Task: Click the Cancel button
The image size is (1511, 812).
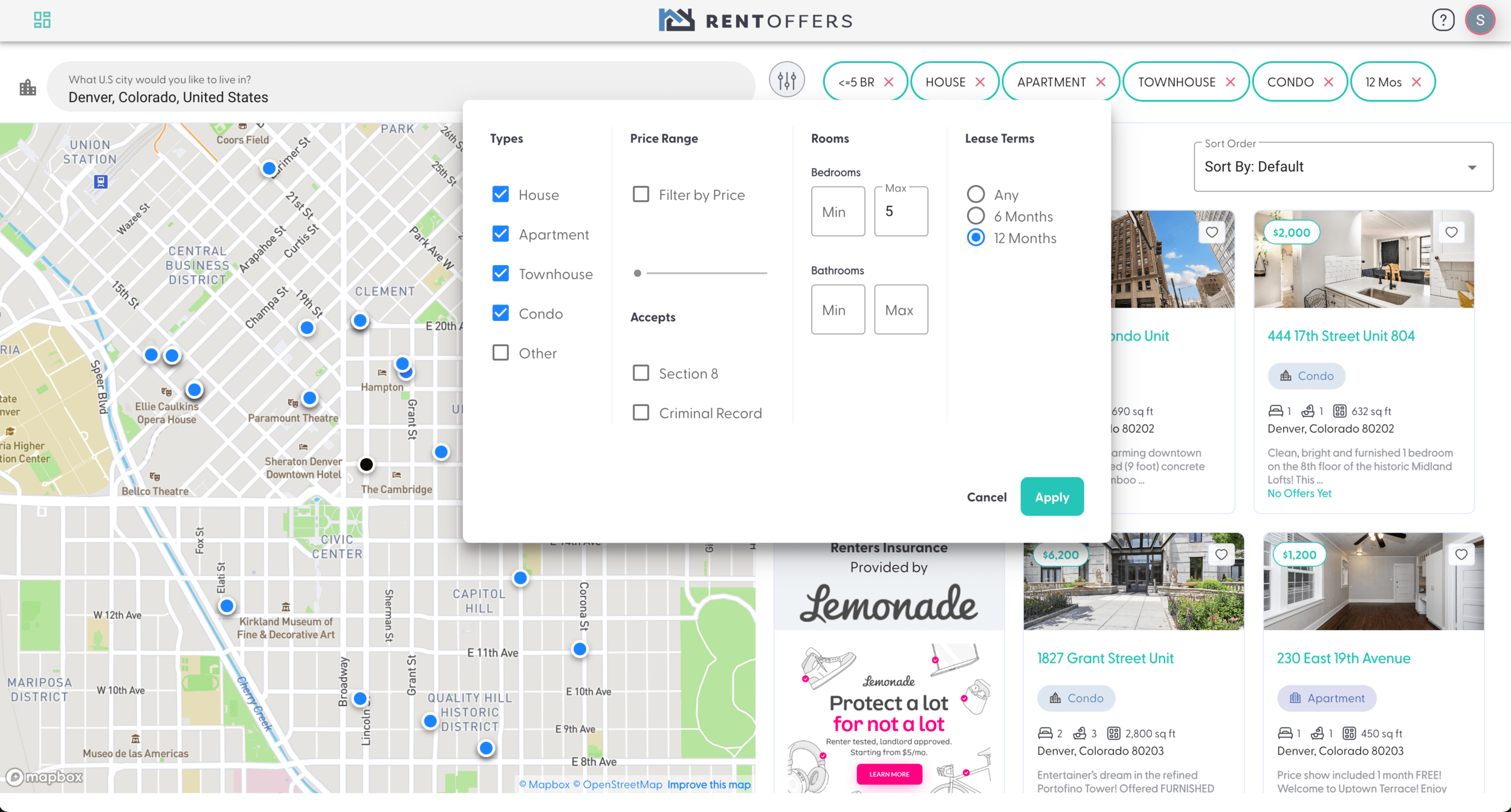Action: (x=986, y=497)
